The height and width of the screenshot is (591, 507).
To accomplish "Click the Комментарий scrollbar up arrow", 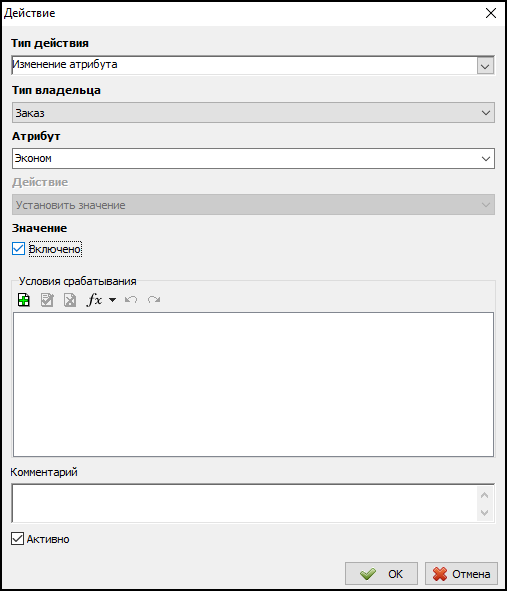I will (x=485, y=495).
